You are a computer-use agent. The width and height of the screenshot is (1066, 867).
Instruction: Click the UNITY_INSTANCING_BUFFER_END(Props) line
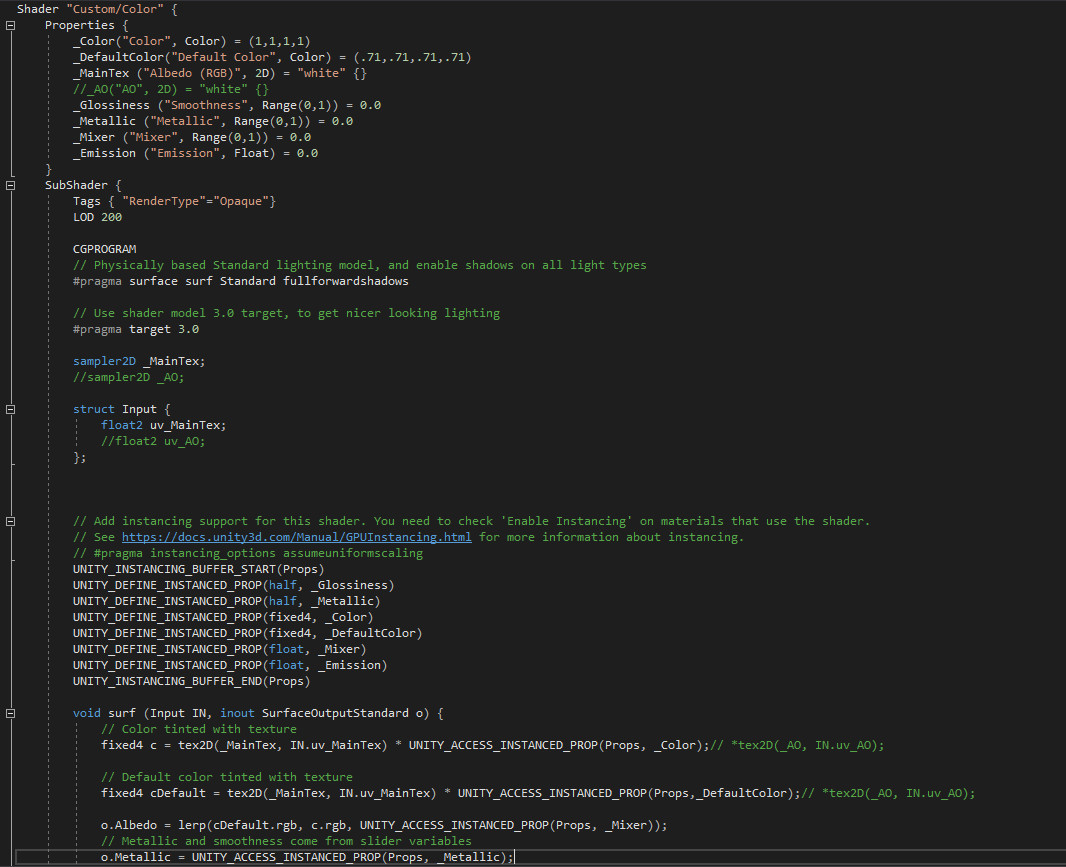pos(192,681)
